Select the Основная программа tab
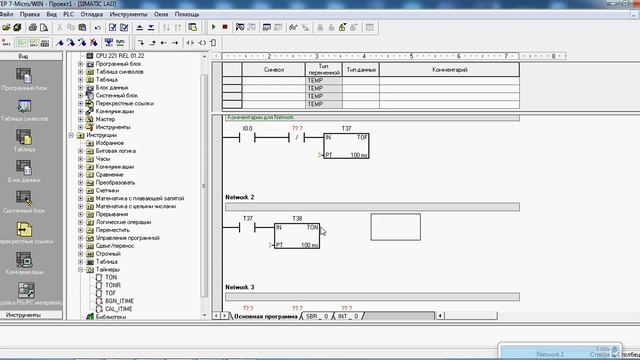Screen dimensions: 640x360 click(x=266, y=316)
